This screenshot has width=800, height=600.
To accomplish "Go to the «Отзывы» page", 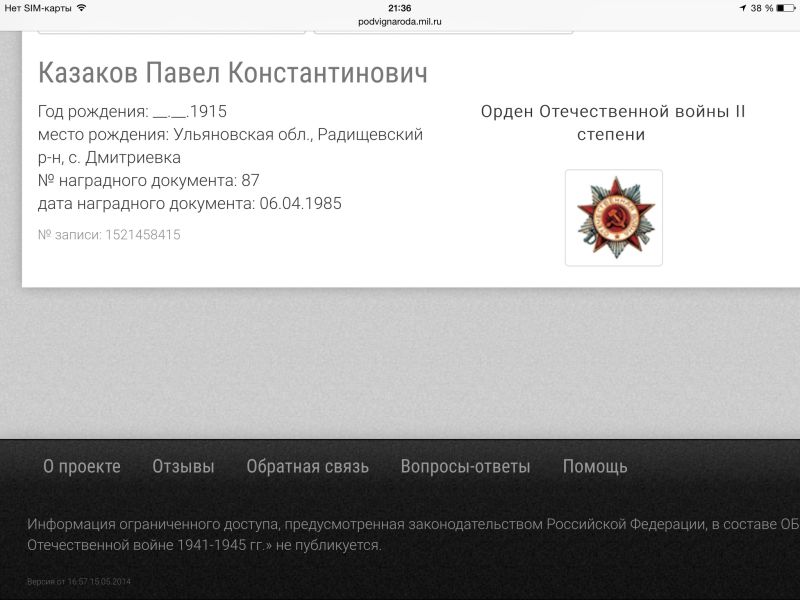I will [x=183, y=466].
